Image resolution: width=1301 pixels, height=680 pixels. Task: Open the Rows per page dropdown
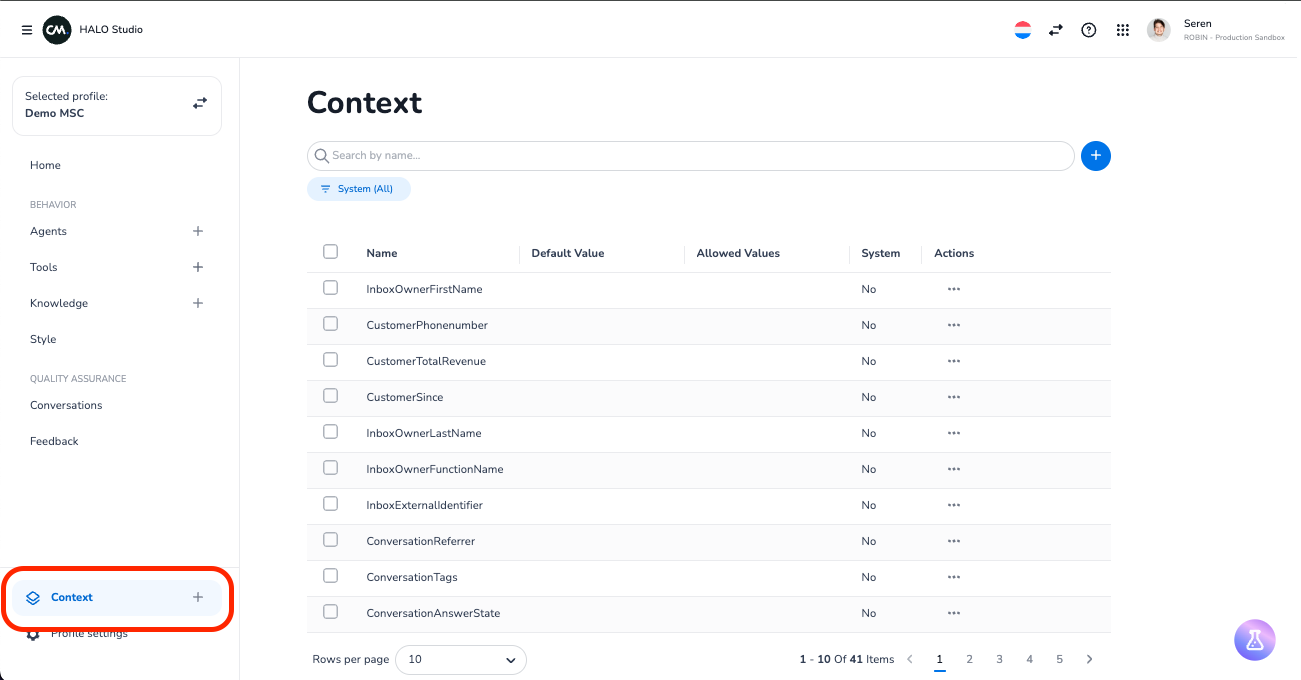[x=461, y=660]
